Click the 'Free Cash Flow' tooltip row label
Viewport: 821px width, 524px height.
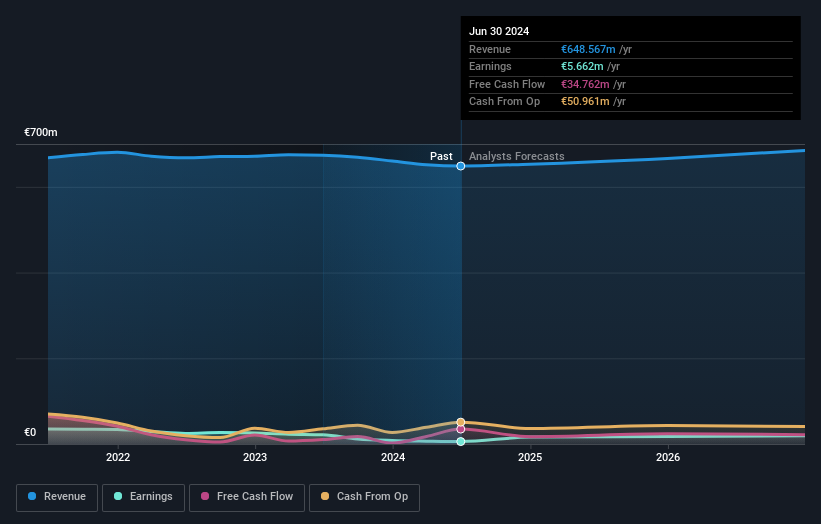[x=507, y=84]
